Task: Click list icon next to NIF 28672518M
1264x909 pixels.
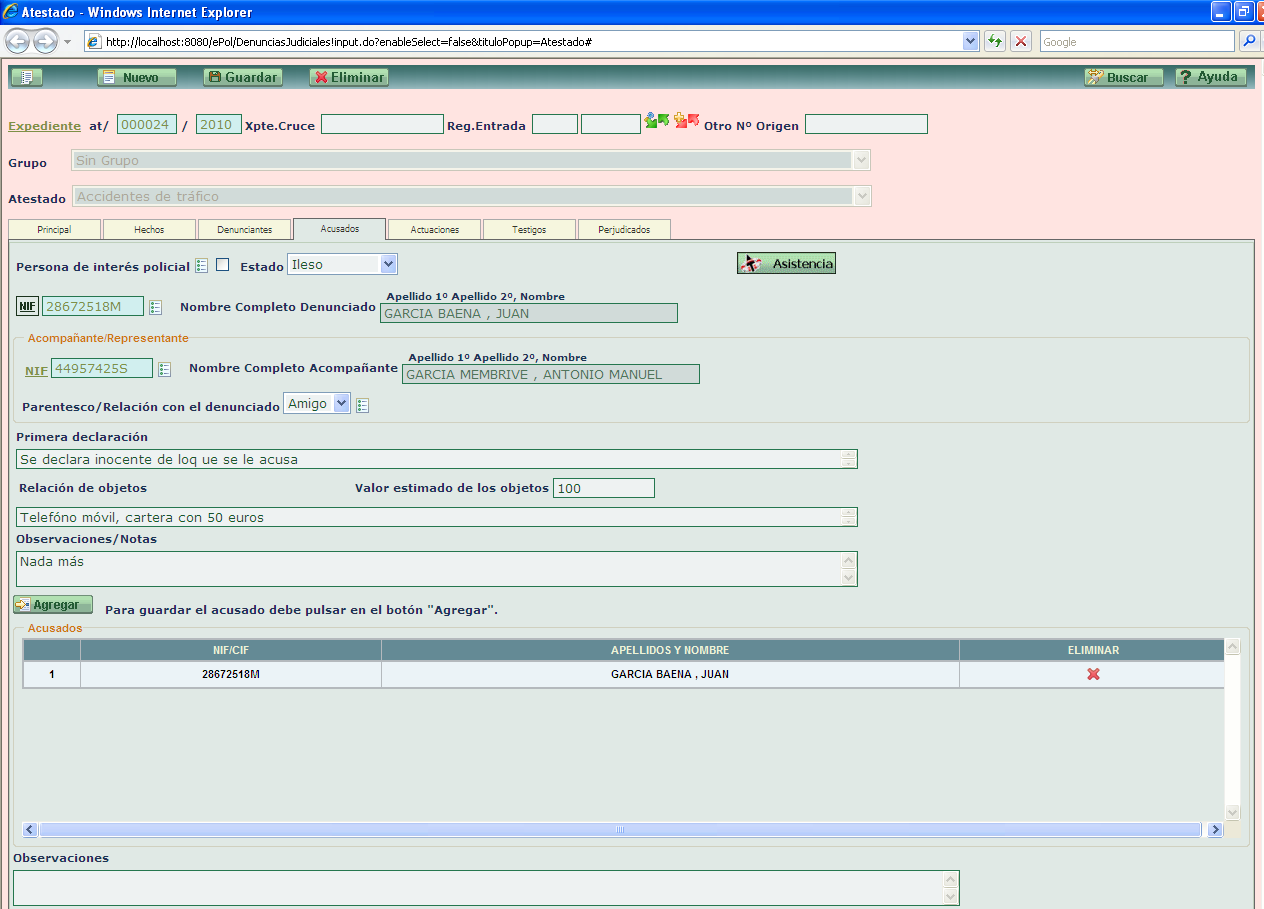Action: [156, 307]
